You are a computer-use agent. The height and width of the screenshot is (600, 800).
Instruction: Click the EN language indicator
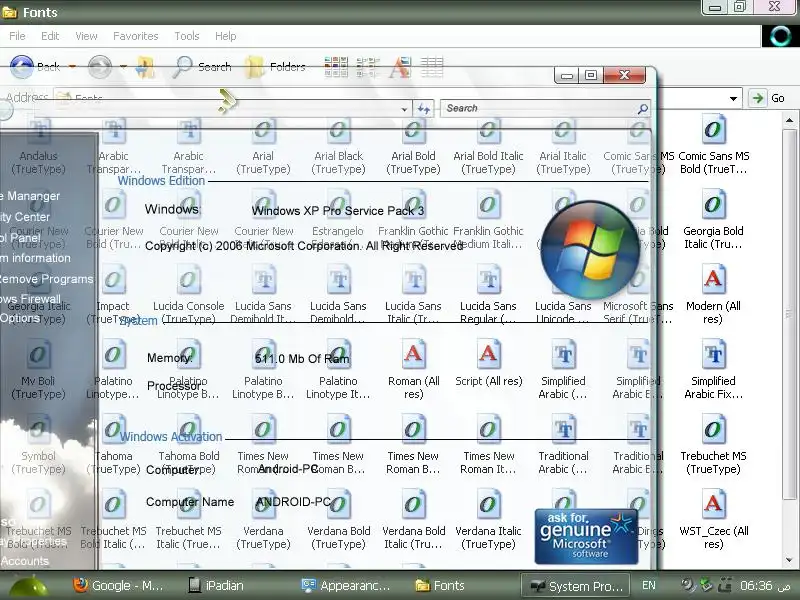point(649,586)
